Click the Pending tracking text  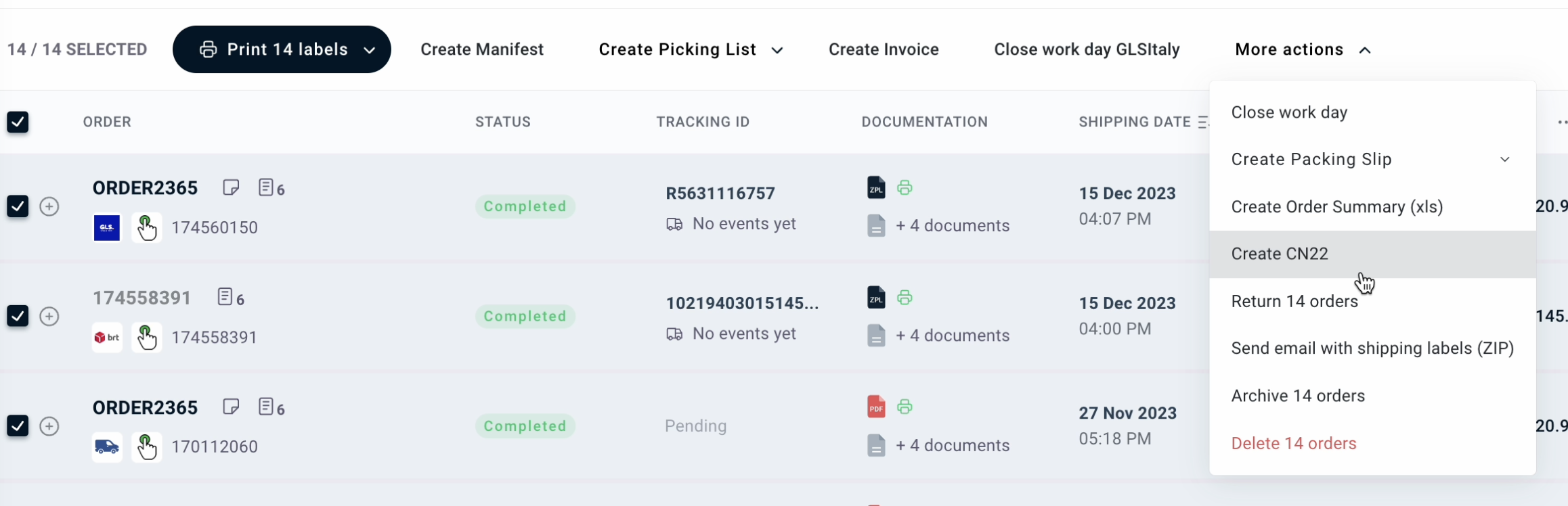pos(696,425)
